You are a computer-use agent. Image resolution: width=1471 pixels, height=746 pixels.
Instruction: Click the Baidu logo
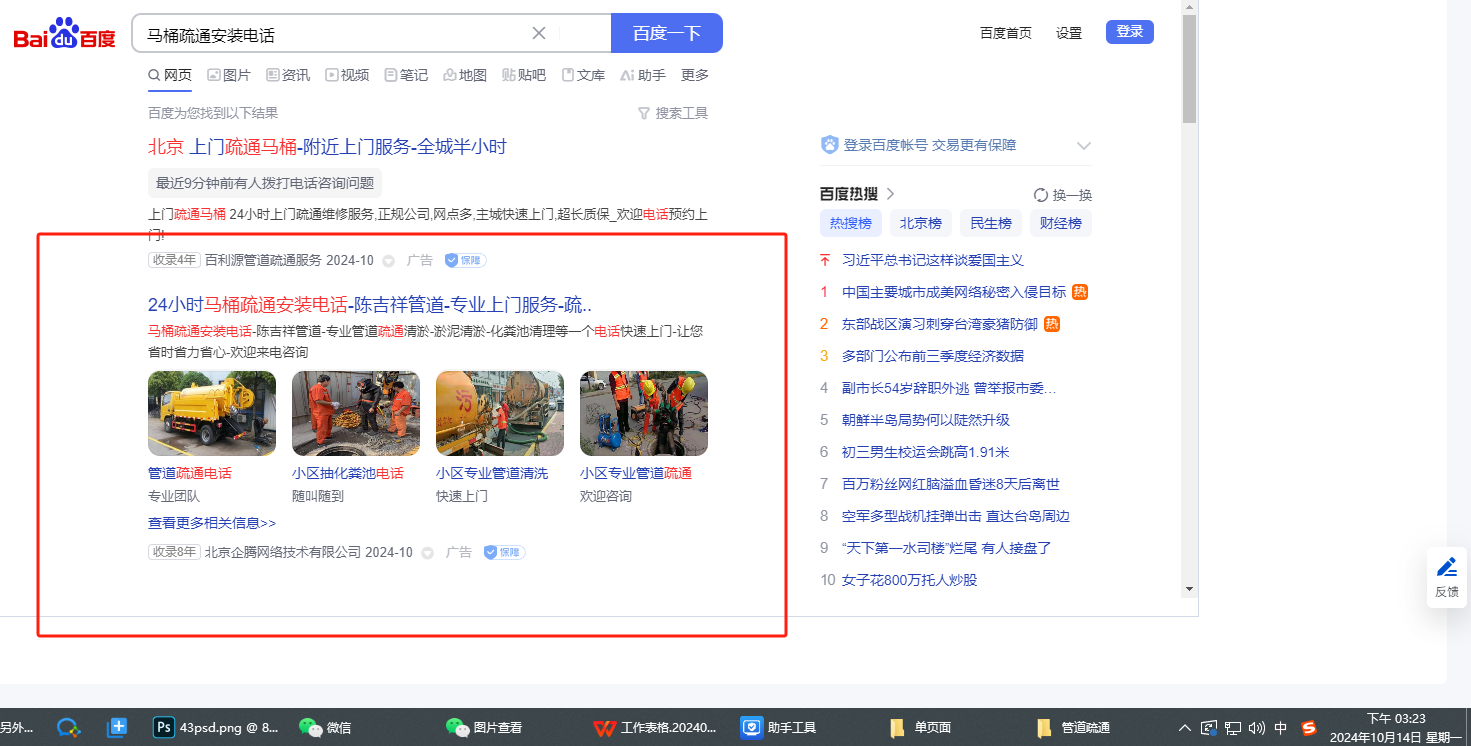click(x=65, y=34)
